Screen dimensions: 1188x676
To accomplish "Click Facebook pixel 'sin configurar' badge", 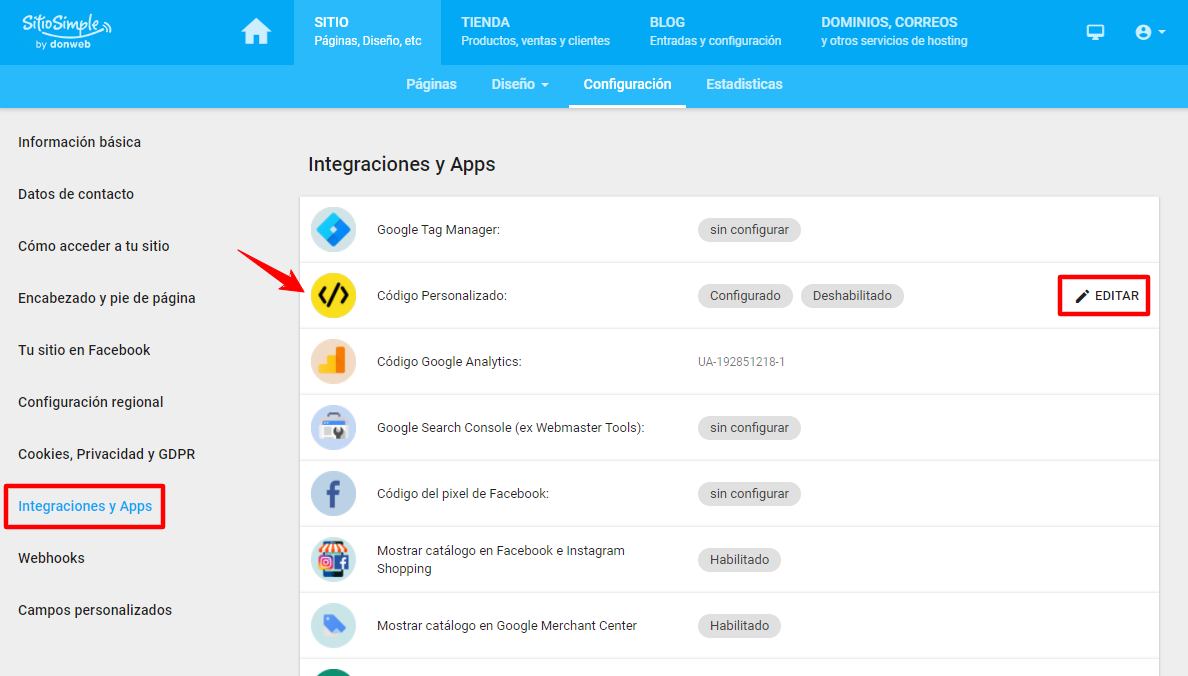I will [x=749, y=493].
